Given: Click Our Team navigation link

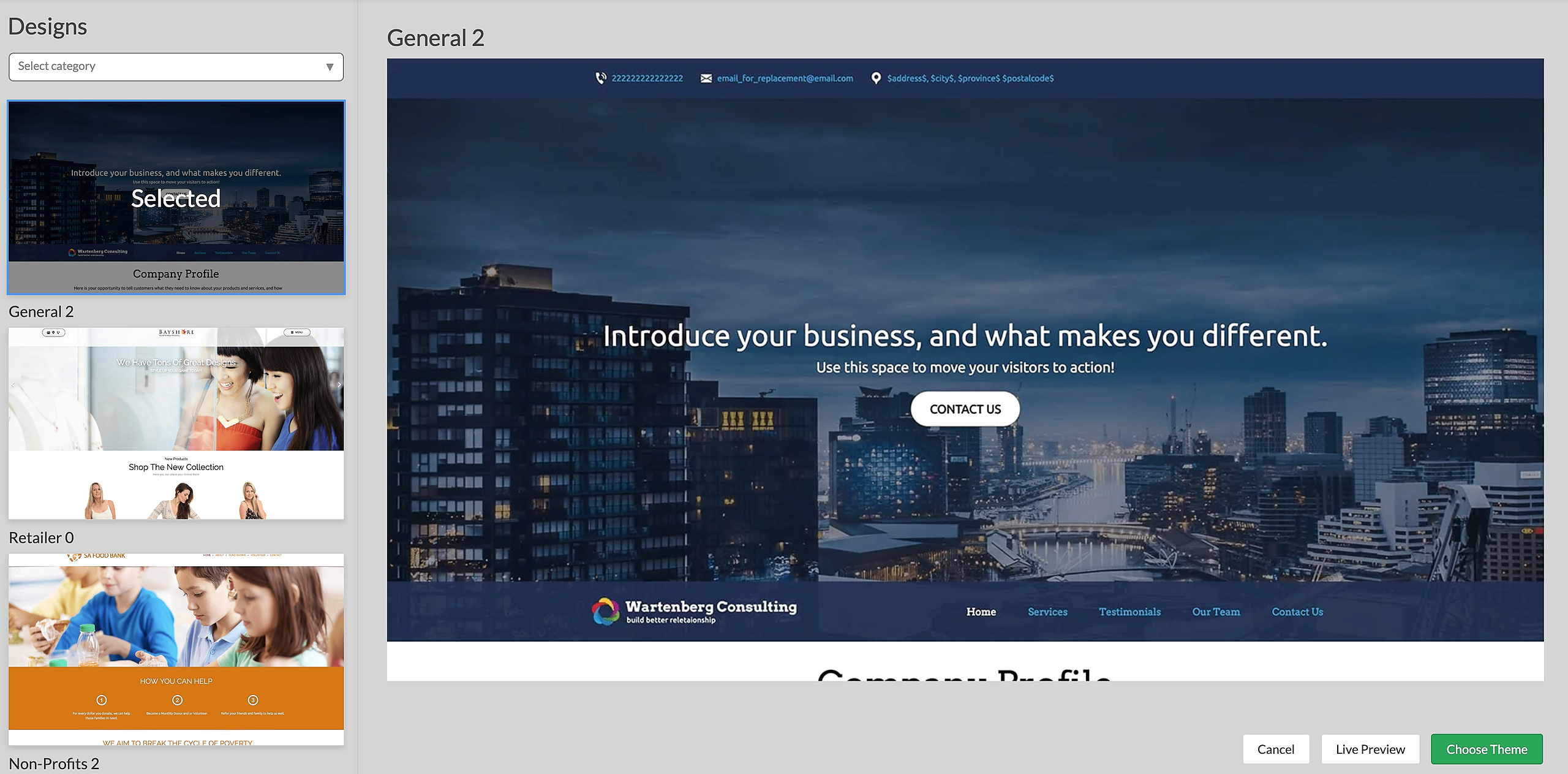Looking at the screenshot, I should [x=1216, y=612].
